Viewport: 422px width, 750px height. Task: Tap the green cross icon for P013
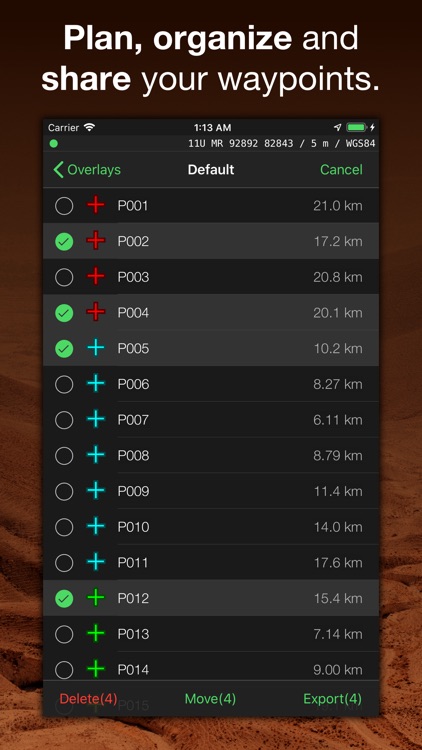click(x=96, y=634)
